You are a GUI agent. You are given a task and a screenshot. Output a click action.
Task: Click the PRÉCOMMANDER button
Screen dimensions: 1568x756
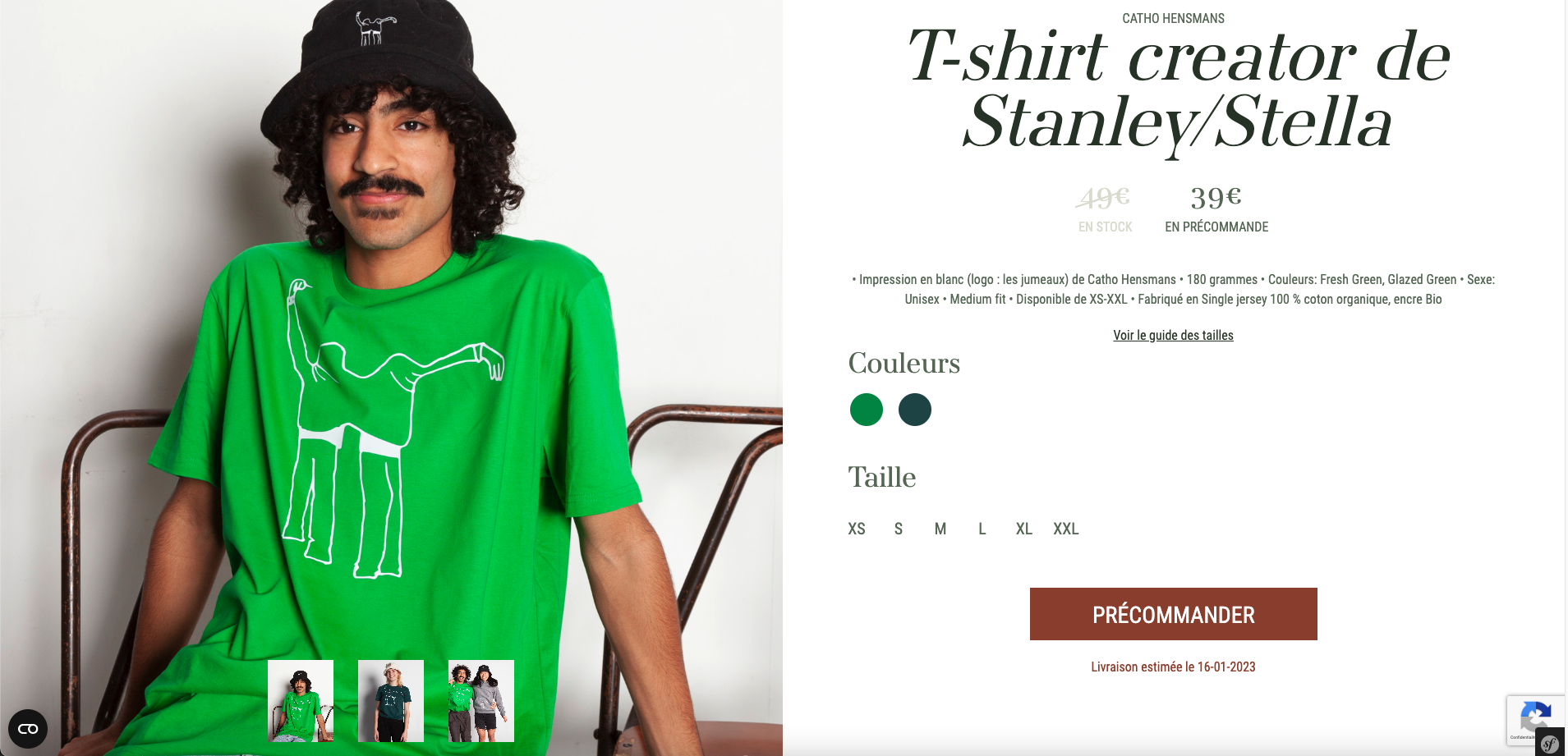(1173, 614)
